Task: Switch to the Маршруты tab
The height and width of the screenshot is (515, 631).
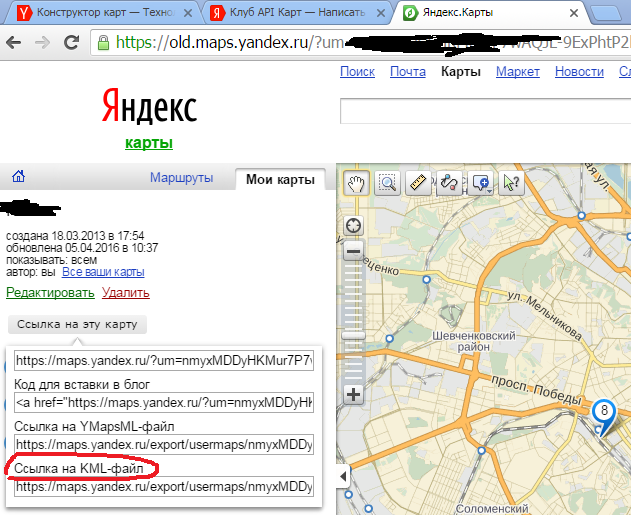Action: click(182, 178)
